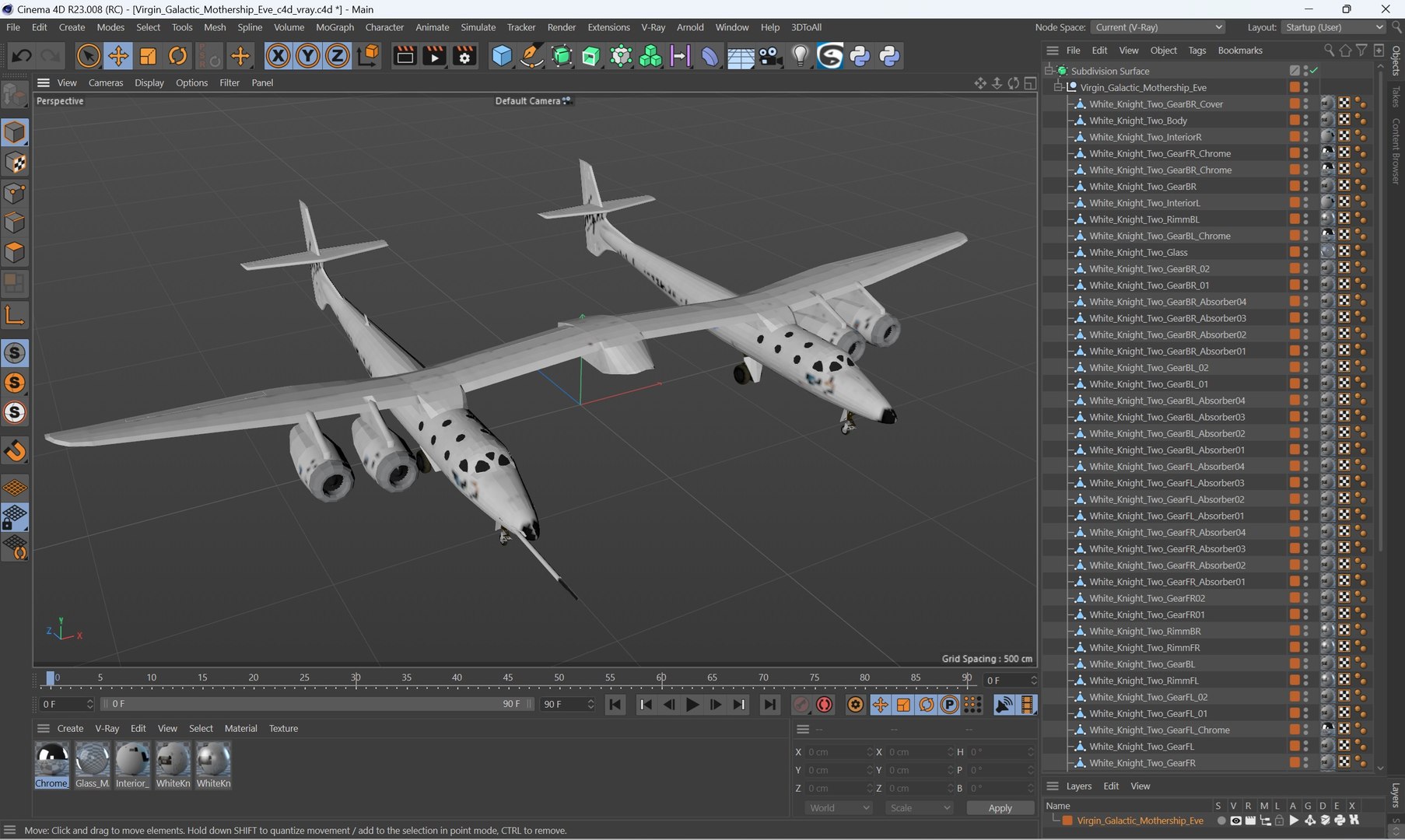Activate the Scale tool
The image size is (1405, 840).
pos(148,55)
